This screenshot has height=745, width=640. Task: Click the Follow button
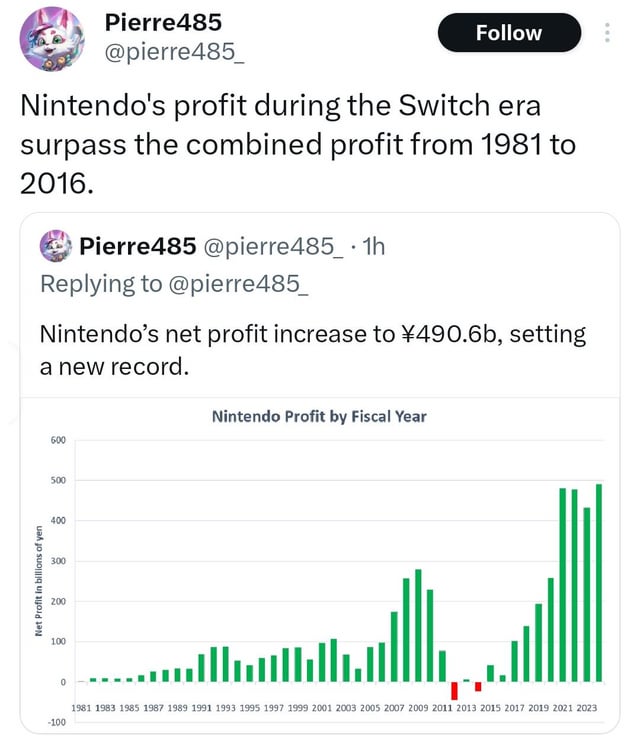(x=509, y=33)
